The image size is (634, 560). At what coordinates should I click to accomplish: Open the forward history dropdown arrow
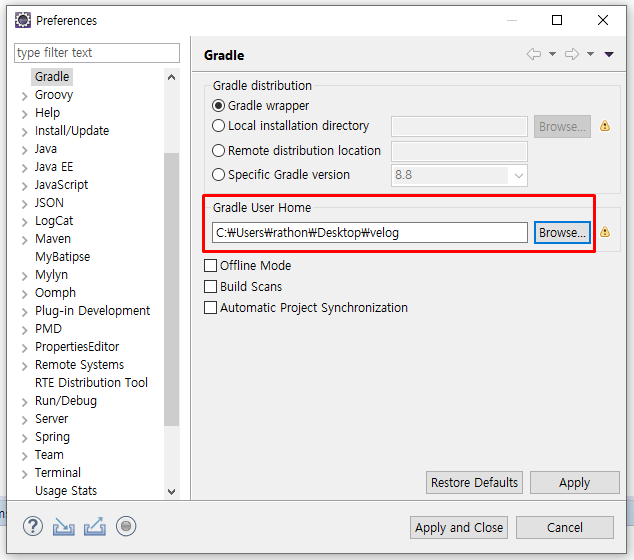pos(590,54)
